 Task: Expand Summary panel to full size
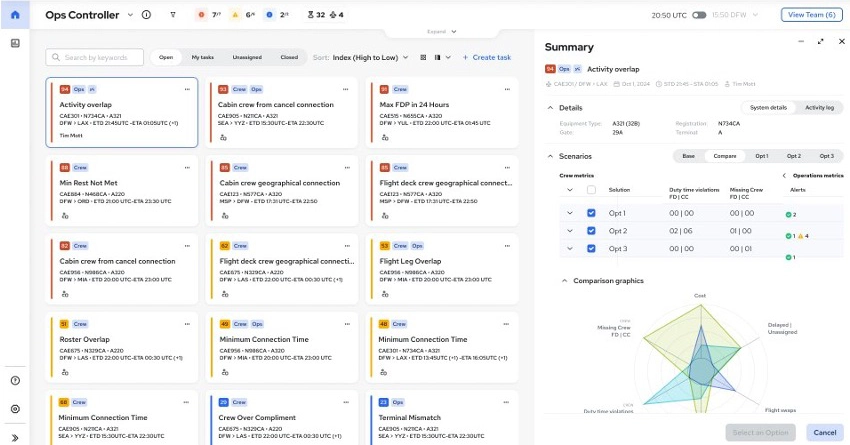tap(821, 41)
